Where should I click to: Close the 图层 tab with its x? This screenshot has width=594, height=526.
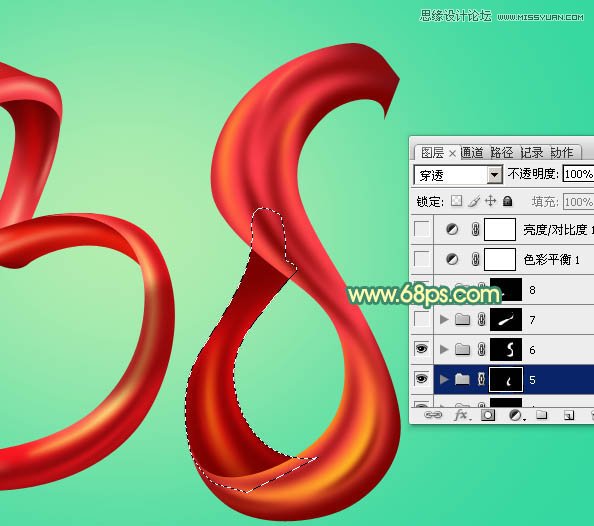452,153
